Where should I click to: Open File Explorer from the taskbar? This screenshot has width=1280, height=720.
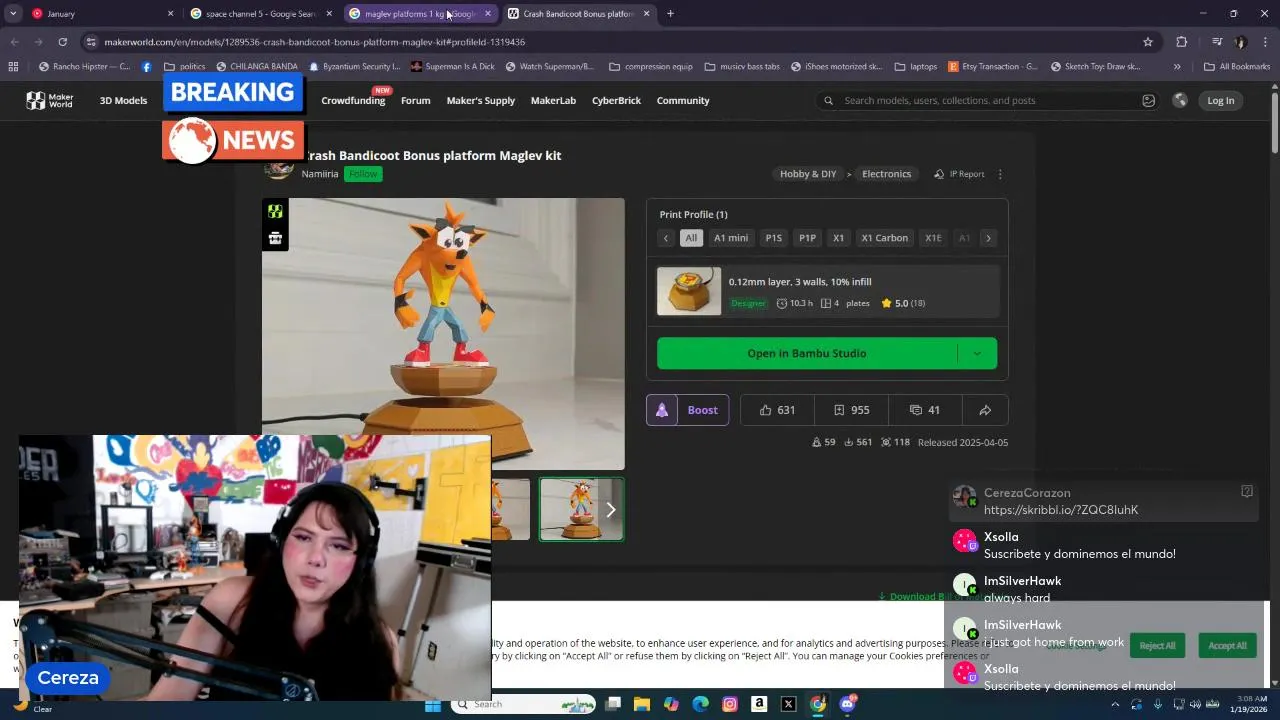point(642,704)
